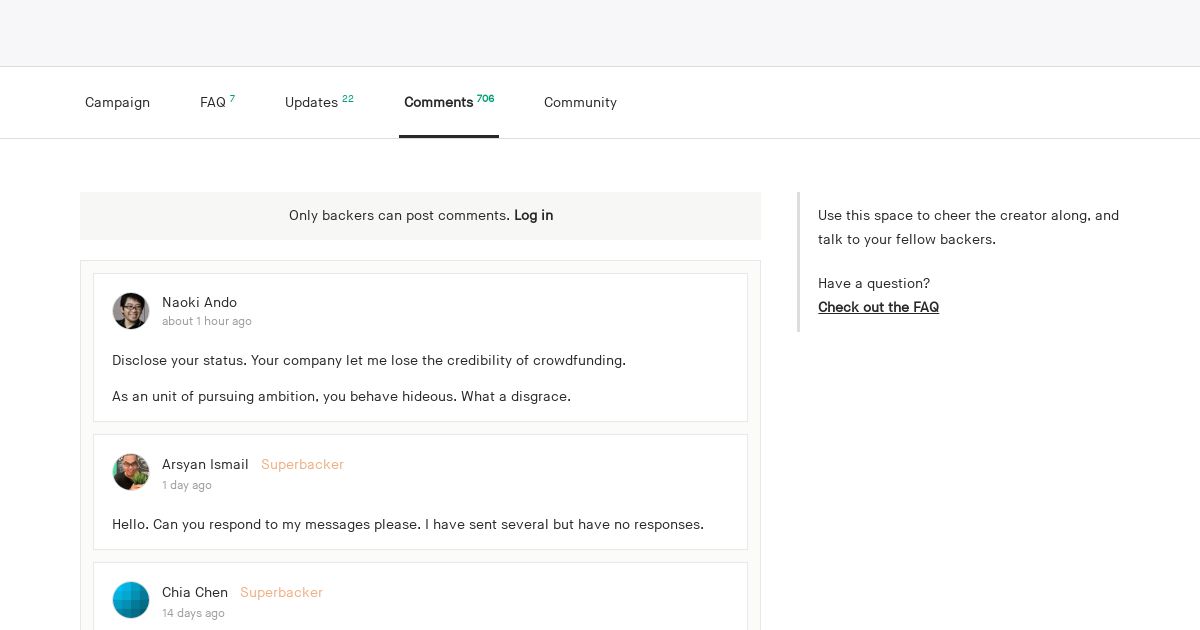Open the Campaign tab

pyautogui.click(x=117, y=102)
